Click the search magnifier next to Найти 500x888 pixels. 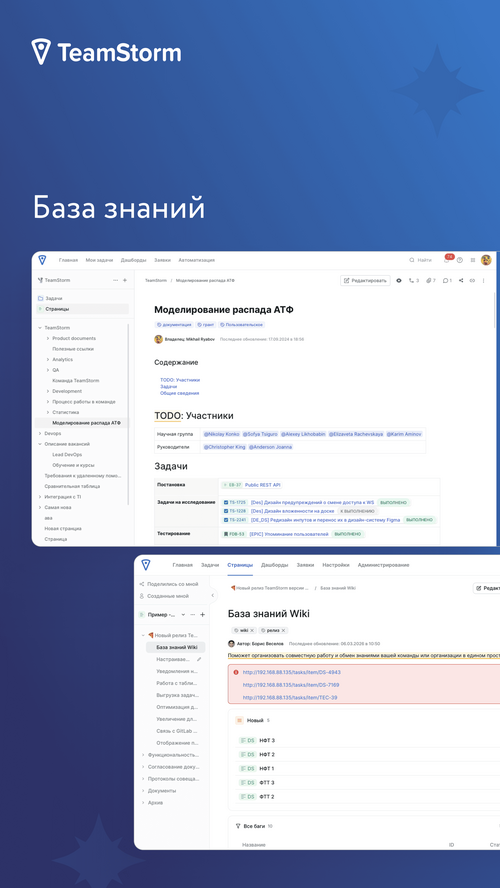coord(412,260)
